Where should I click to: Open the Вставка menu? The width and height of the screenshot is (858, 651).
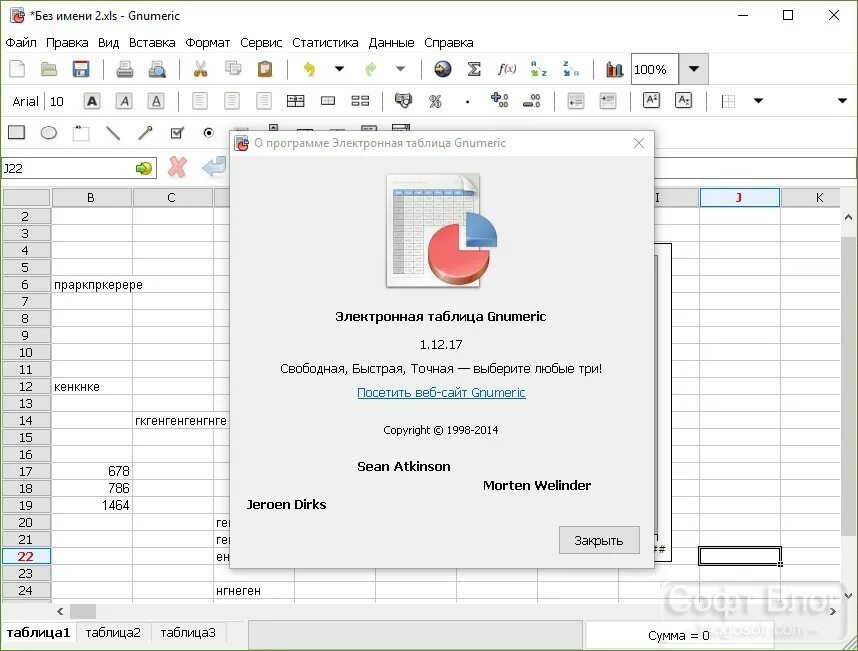pyautogui.click(x=152, y=43)
